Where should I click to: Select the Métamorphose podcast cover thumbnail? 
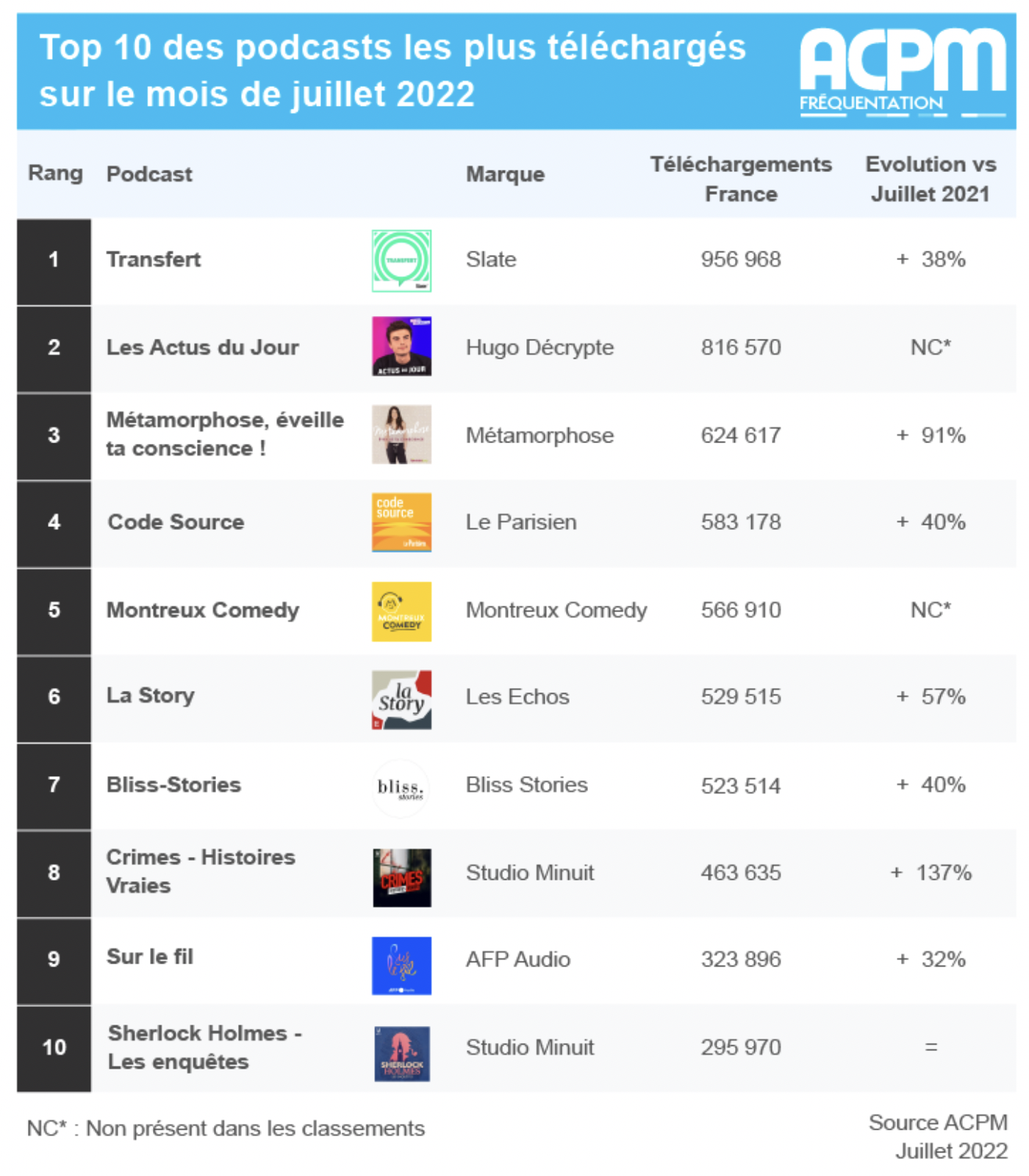[401, 434]
